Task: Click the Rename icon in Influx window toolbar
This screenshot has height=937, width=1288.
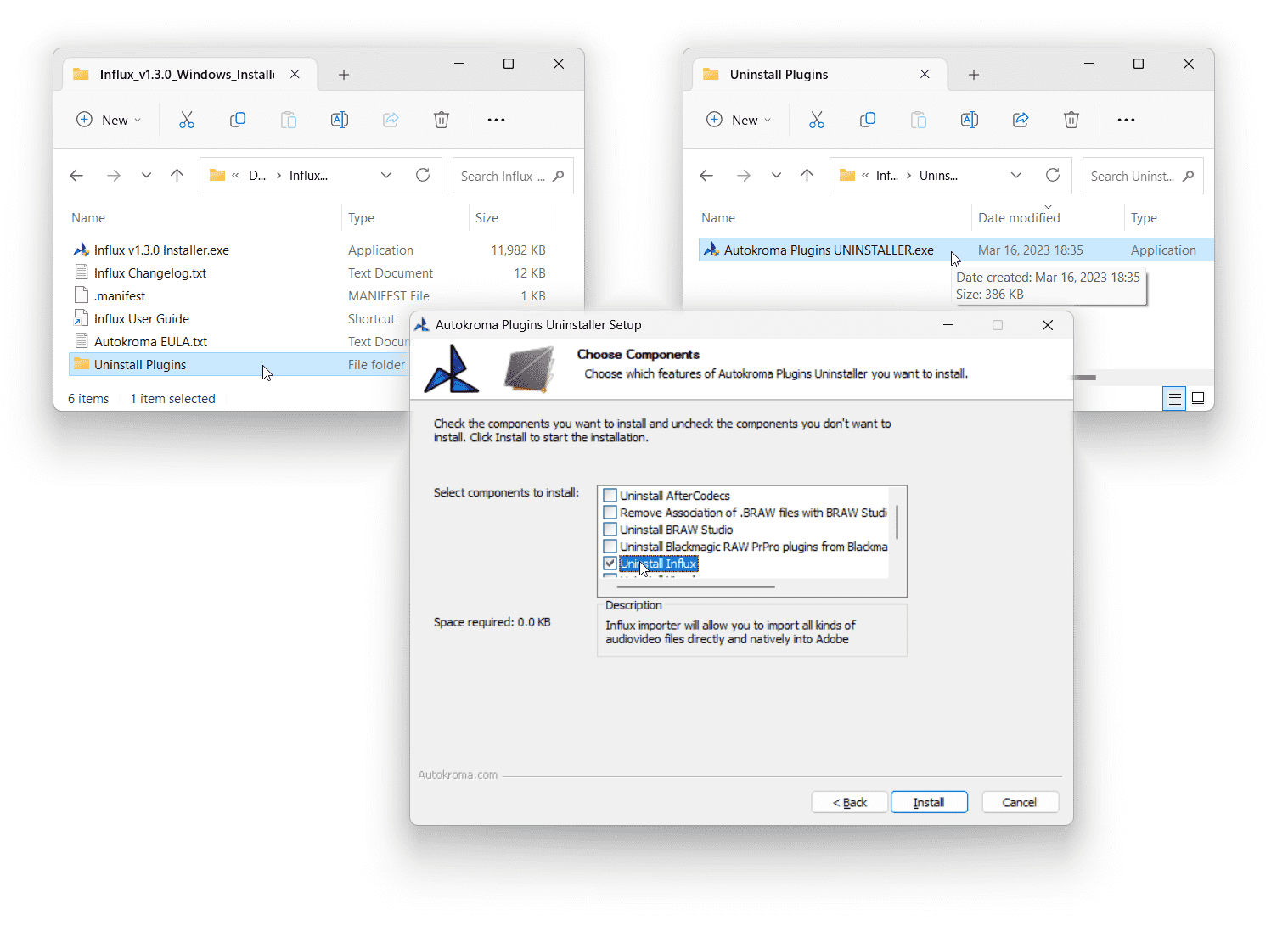Action: pos(340,120)
